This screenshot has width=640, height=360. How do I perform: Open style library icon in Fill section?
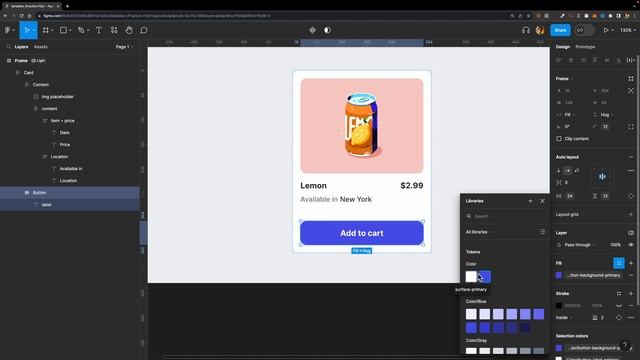619,263
